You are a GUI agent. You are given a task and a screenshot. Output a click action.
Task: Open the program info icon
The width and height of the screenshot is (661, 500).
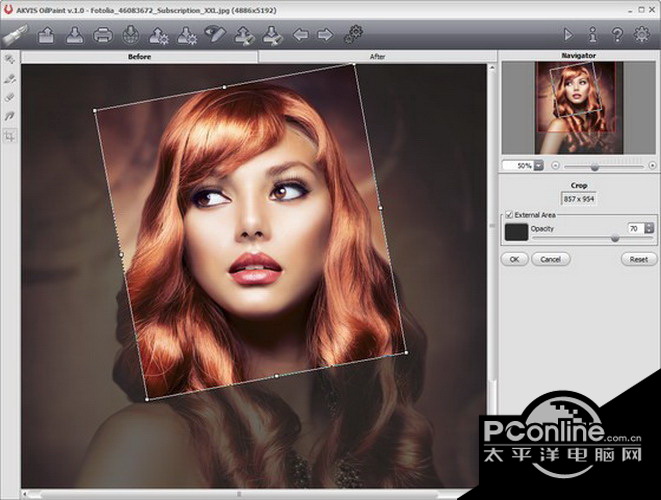593,35
